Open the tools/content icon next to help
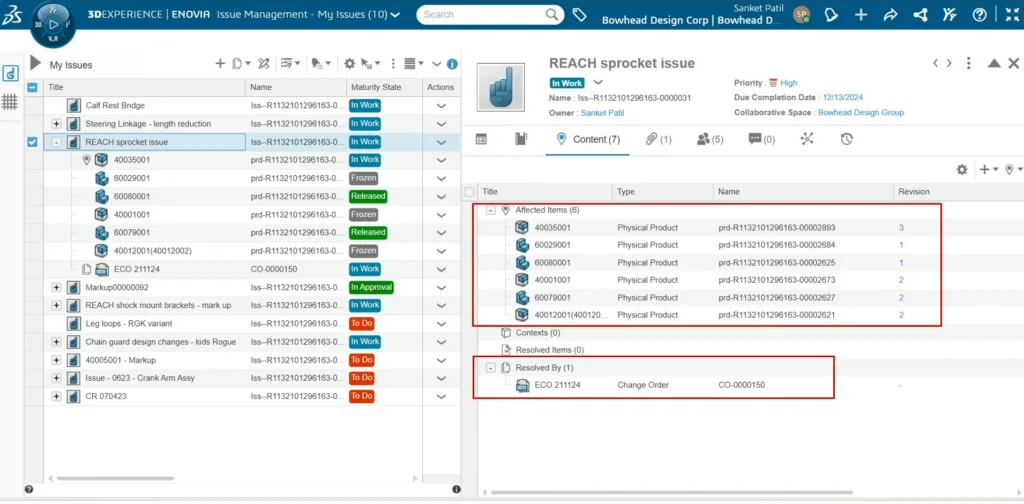Image resolution: width=1024 pixels, height=504 pixels. [950, 14]
